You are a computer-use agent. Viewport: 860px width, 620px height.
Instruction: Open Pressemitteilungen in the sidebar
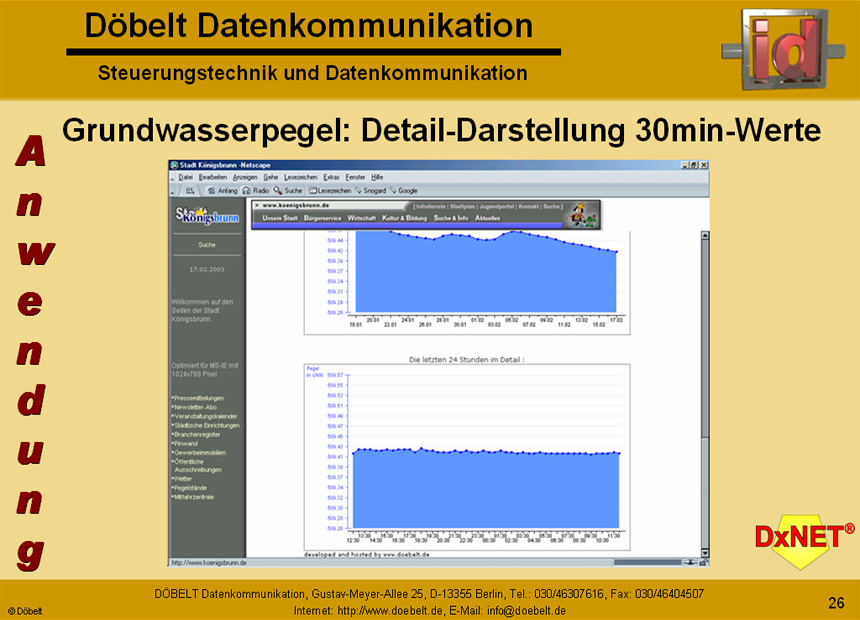click(198, 398)
